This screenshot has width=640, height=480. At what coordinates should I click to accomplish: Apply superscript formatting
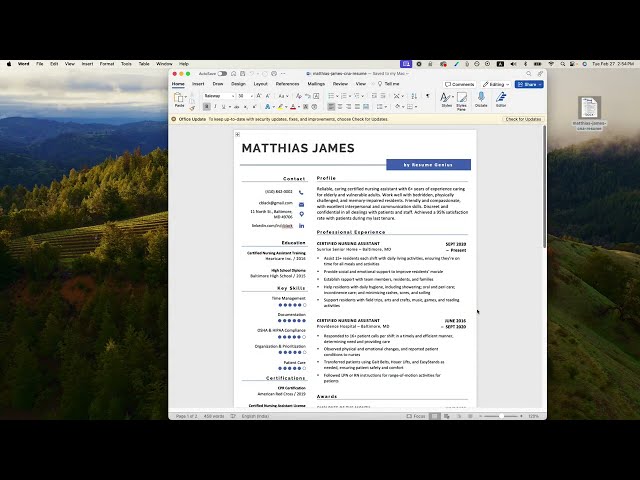[254, 107]
